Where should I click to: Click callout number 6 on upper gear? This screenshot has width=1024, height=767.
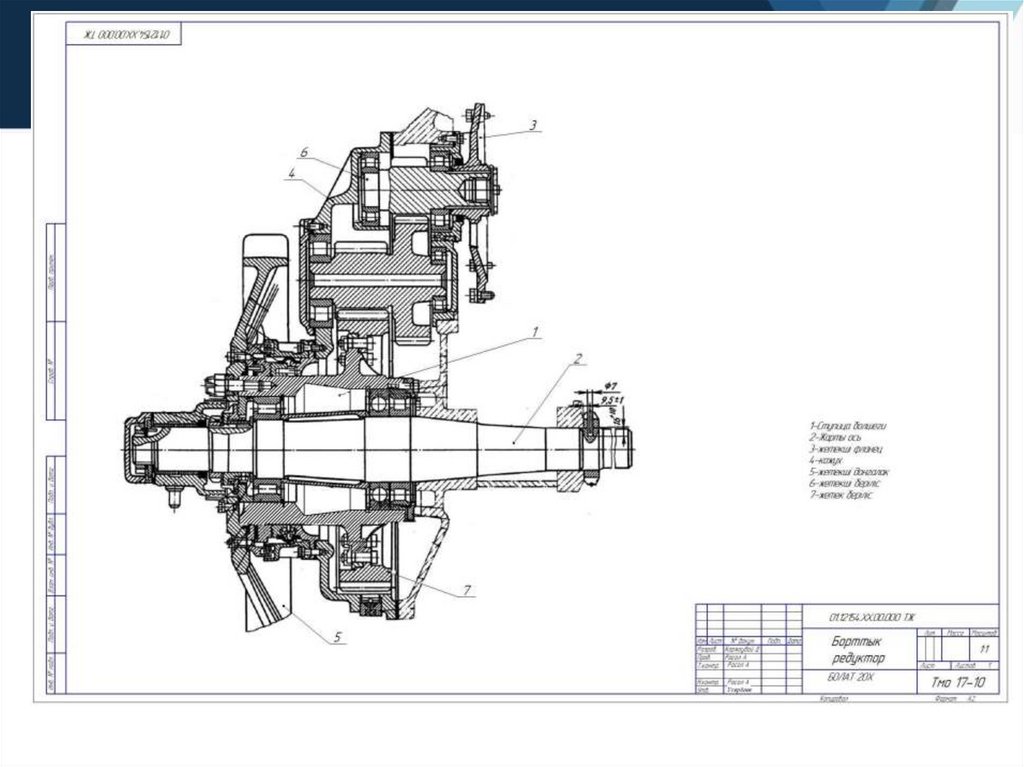pyautogui.click(x=301, y=151)
